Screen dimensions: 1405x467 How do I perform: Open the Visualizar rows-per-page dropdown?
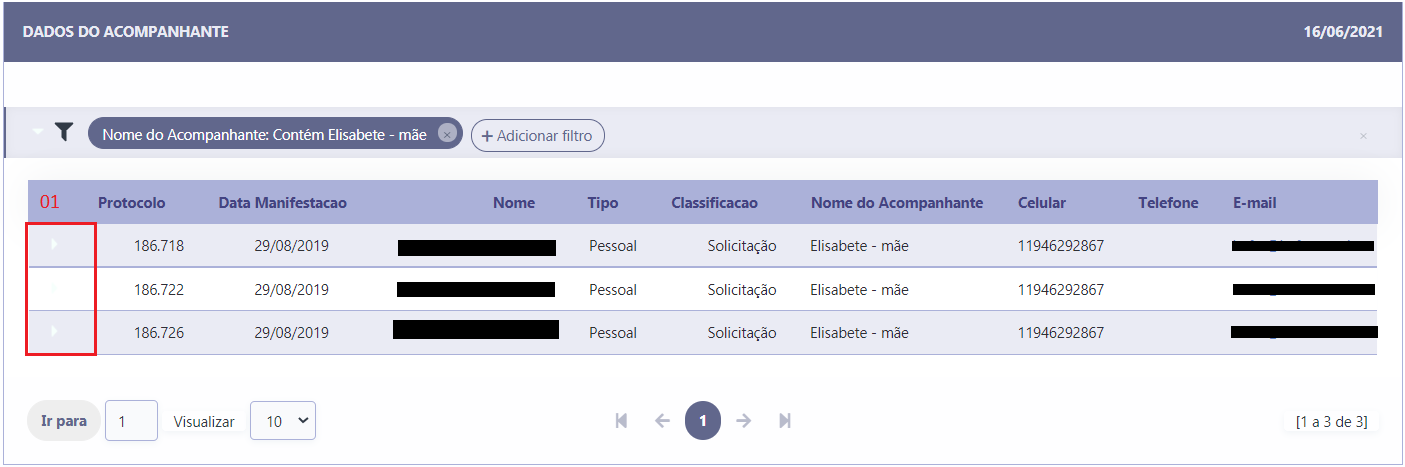(283, 421)
